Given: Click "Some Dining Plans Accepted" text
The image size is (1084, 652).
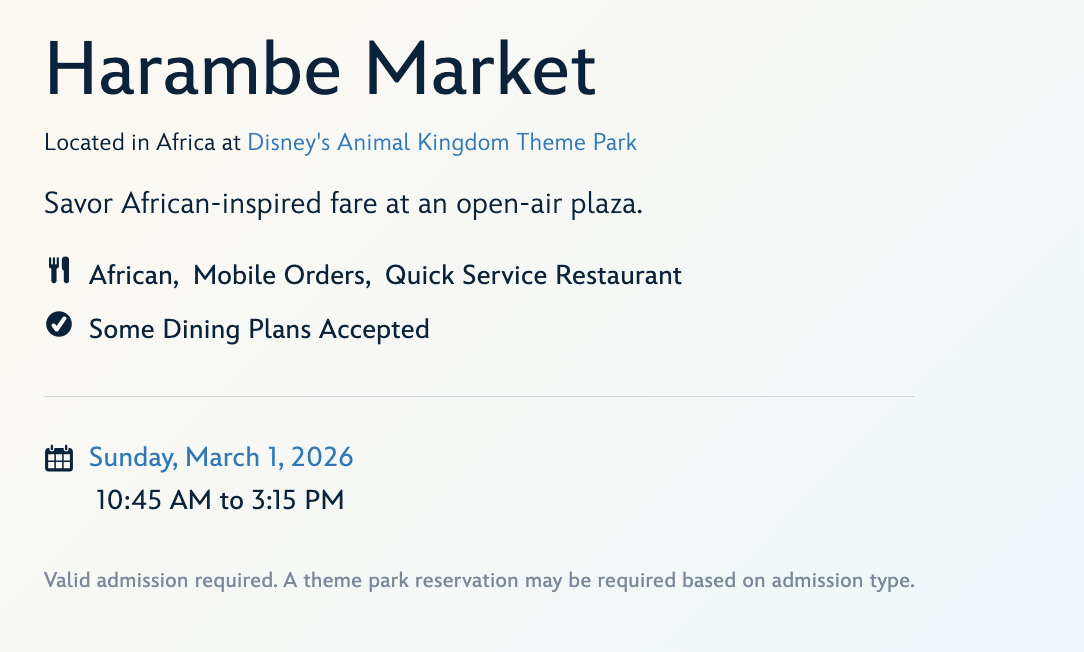Looking at the screenshot, I should [259, 329].
